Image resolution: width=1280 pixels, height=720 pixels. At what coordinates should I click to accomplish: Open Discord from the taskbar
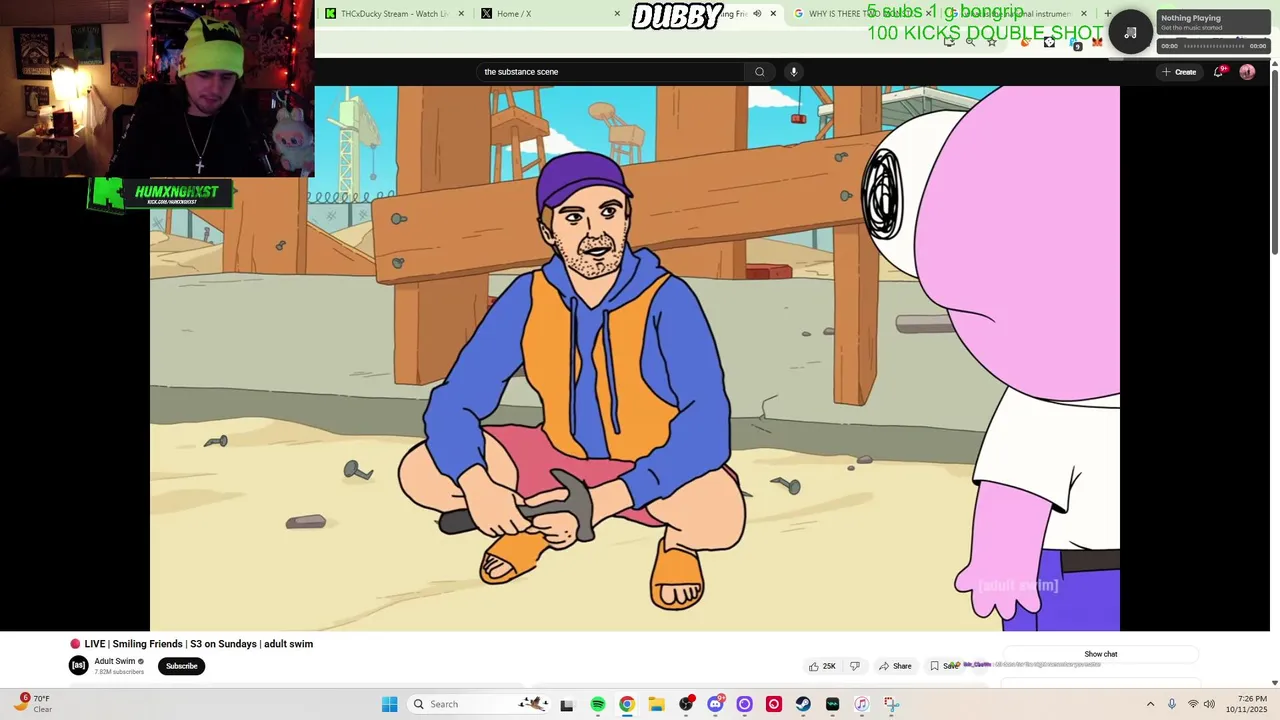[x=715, y=704]
